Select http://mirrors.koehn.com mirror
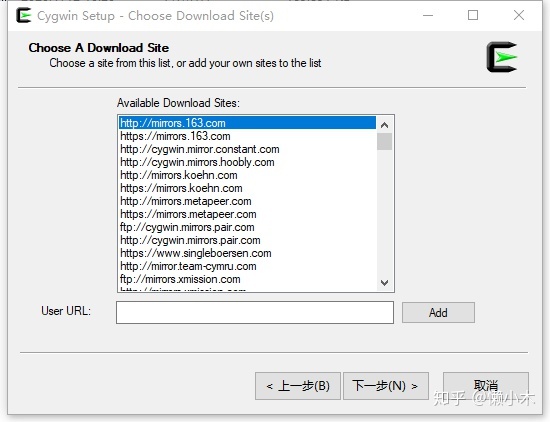This screenshot has height=422, width=550. pos(247,175)
